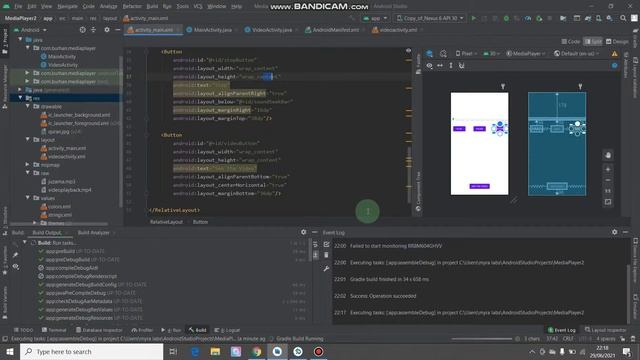Collapse the res folder in project tree

(x=20, y=98)
